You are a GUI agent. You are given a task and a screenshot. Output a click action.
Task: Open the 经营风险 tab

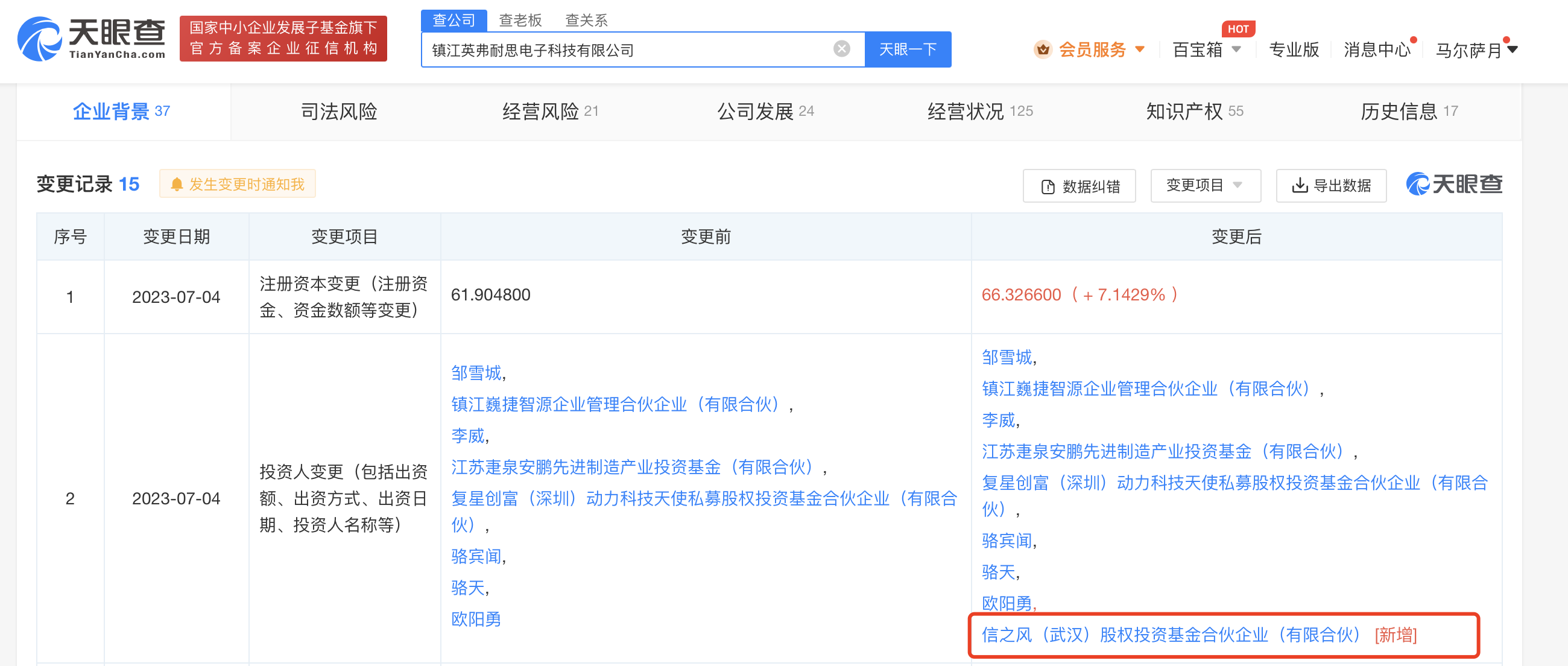(550, 112)
